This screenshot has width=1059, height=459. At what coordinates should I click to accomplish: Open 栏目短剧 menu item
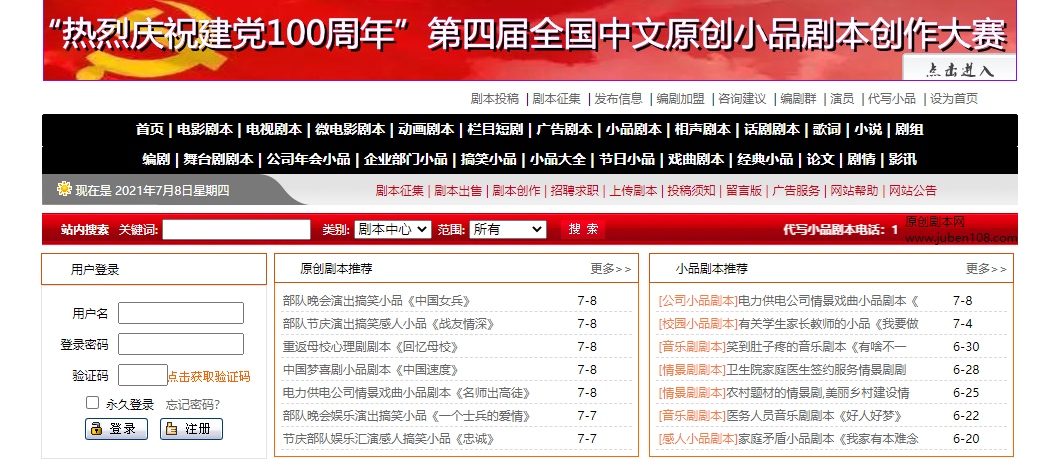(x=495, y=129)
